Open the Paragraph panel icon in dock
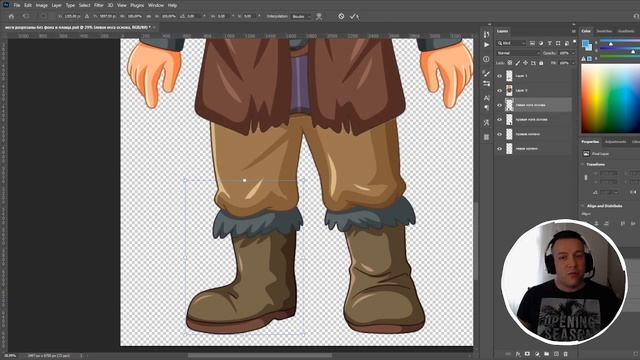Image resolution: width=640 pixels, height=360 pixels. point(486,107)
